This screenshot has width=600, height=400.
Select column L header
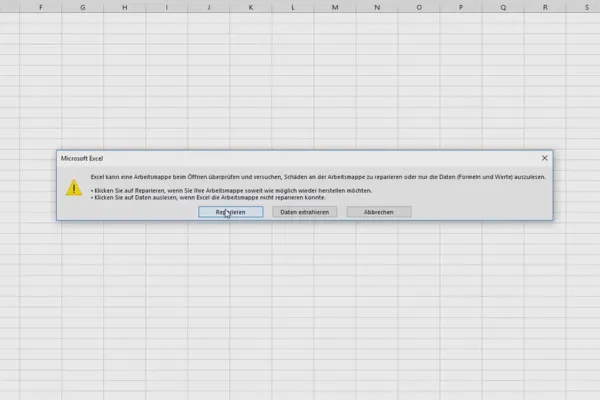point(293,7)
